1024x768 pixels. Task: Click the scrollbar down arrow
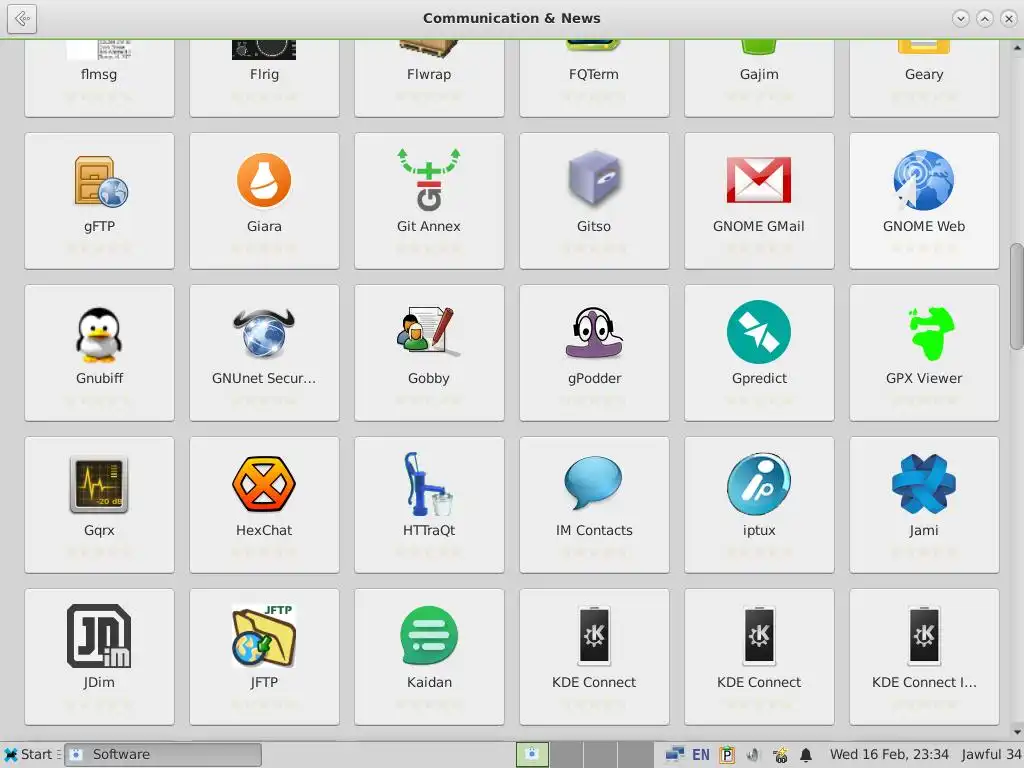[x=1017, y=732]
